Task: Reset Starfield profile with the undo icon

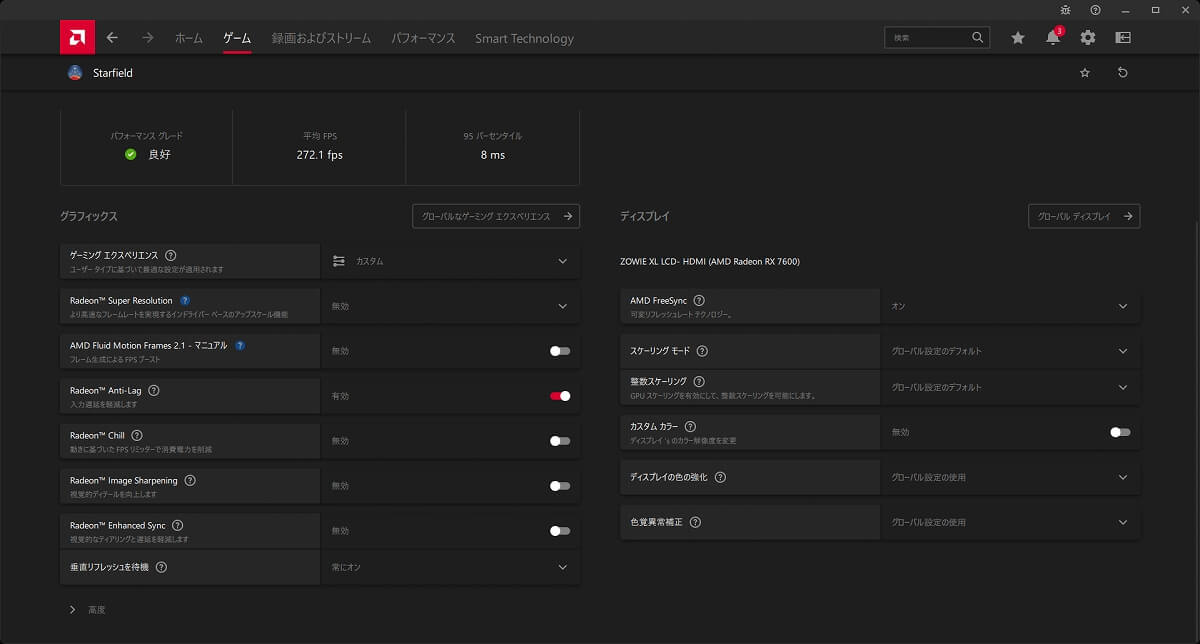Action: click(x=1122, y=73)
